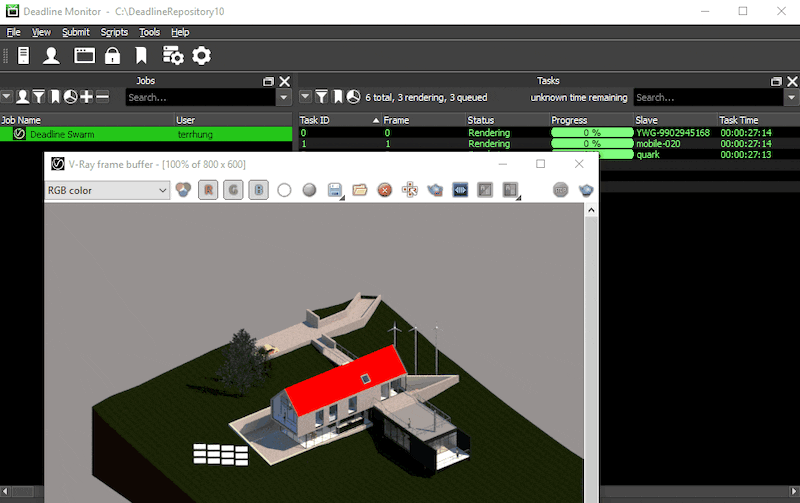Open the View menu
Viewport: 800px width, 503px height.
click(x=41, y=32)
